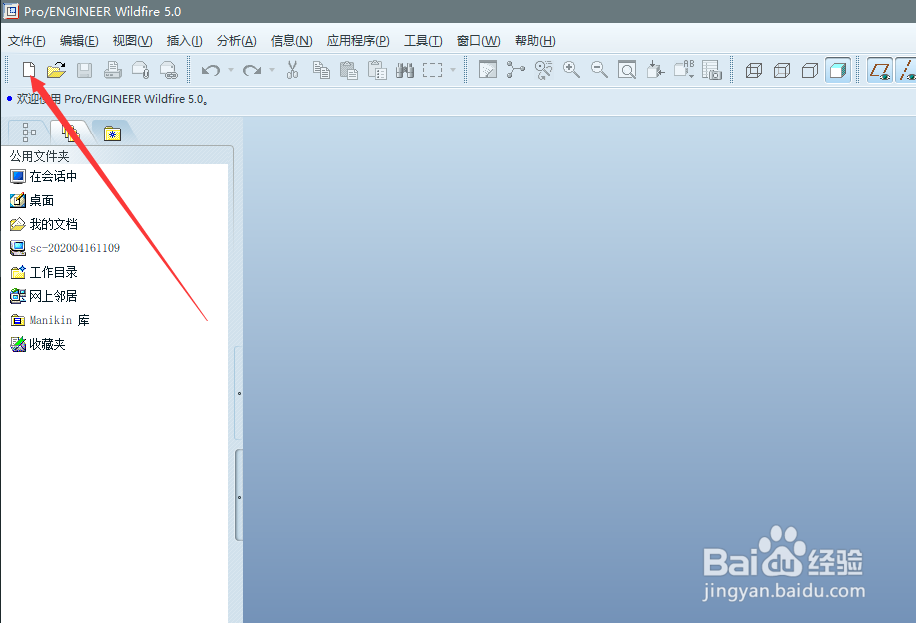Open the Find binoculars tool

pyautogui.click(x=404, y=70)
